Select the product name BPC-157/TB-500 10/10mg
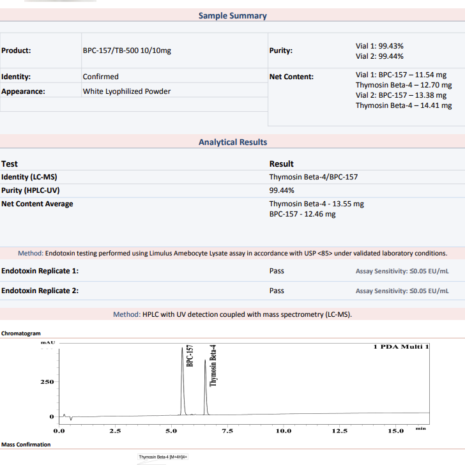This screenshot has height=465, width=465. tap(127, 51)
